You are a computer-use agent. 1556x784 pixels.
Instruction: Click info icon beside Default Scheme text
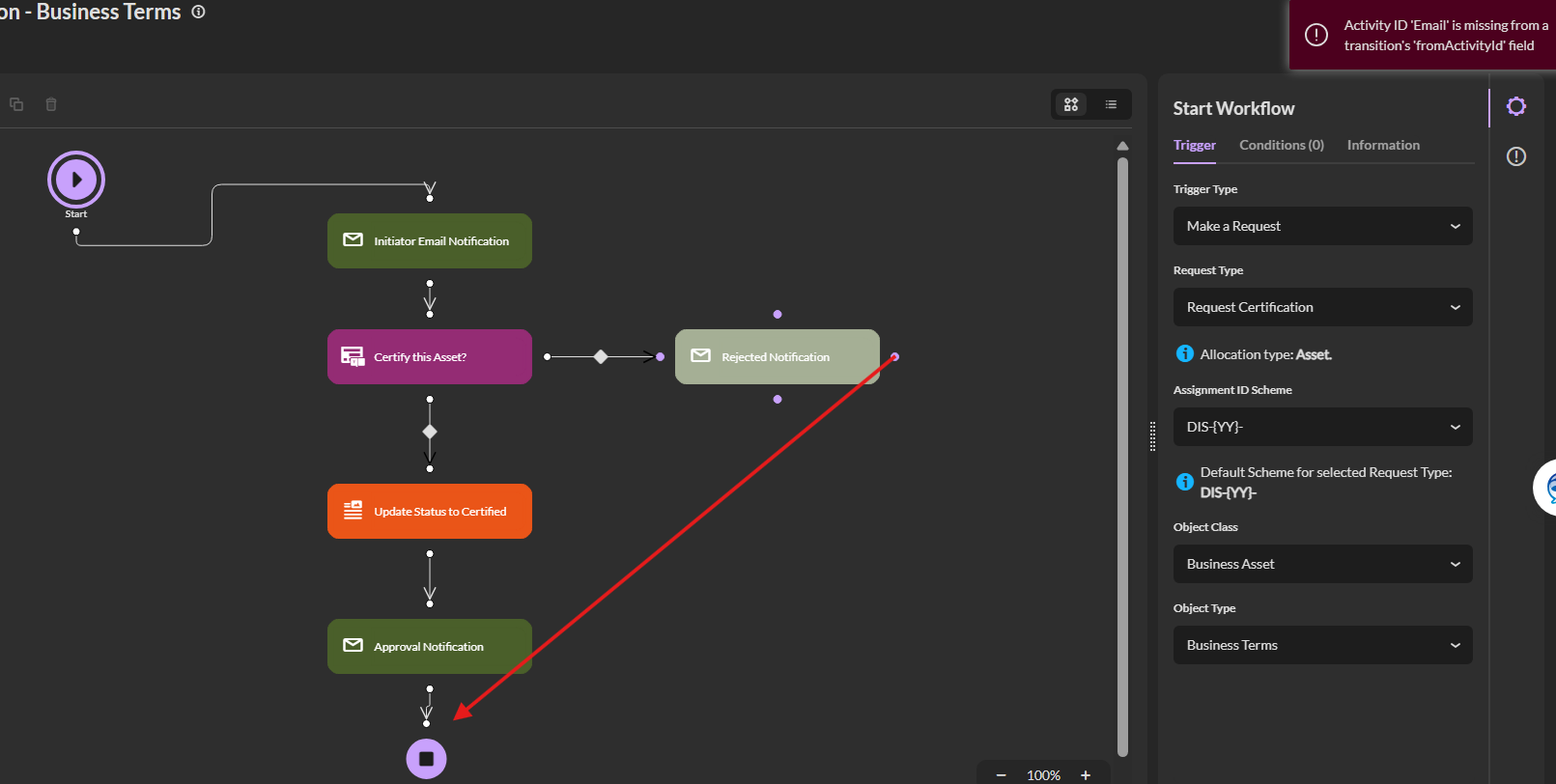point(1185,482)
